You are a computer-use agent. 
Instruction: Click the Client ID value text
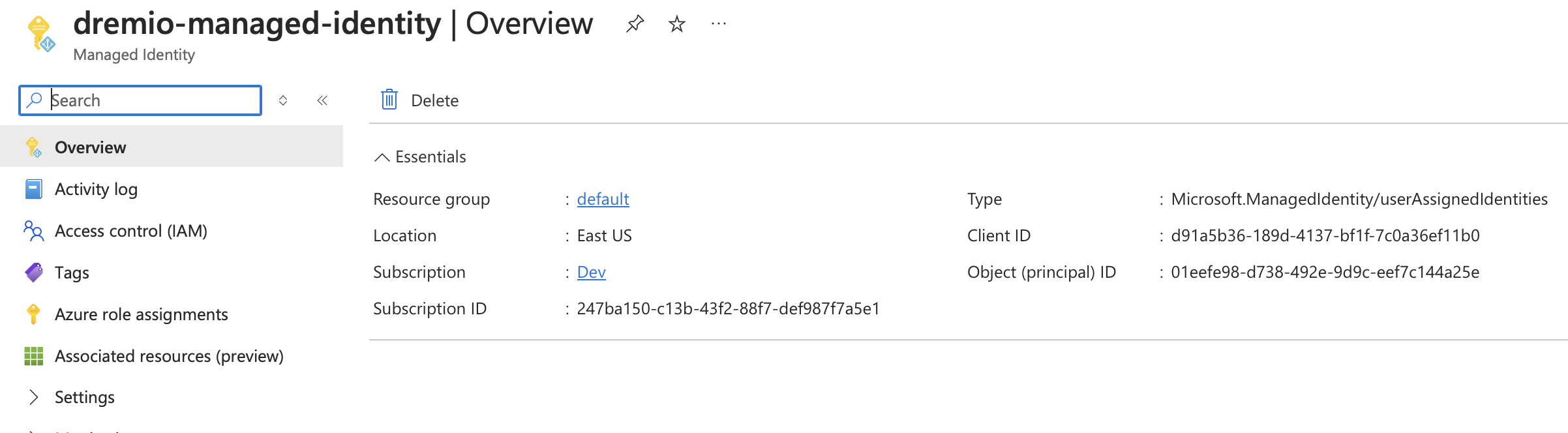(x=1325, y=235)
